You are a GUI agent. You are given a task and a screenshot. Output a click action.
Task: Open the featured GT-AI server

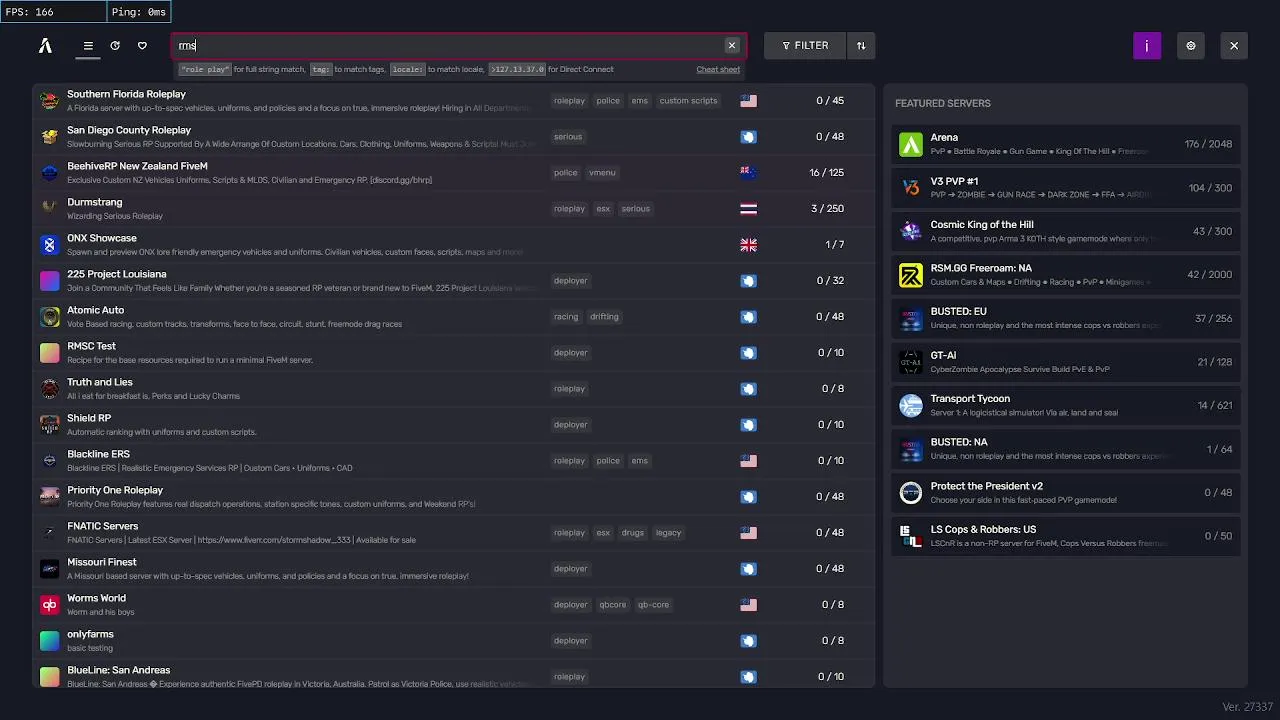pos(1066,362)
